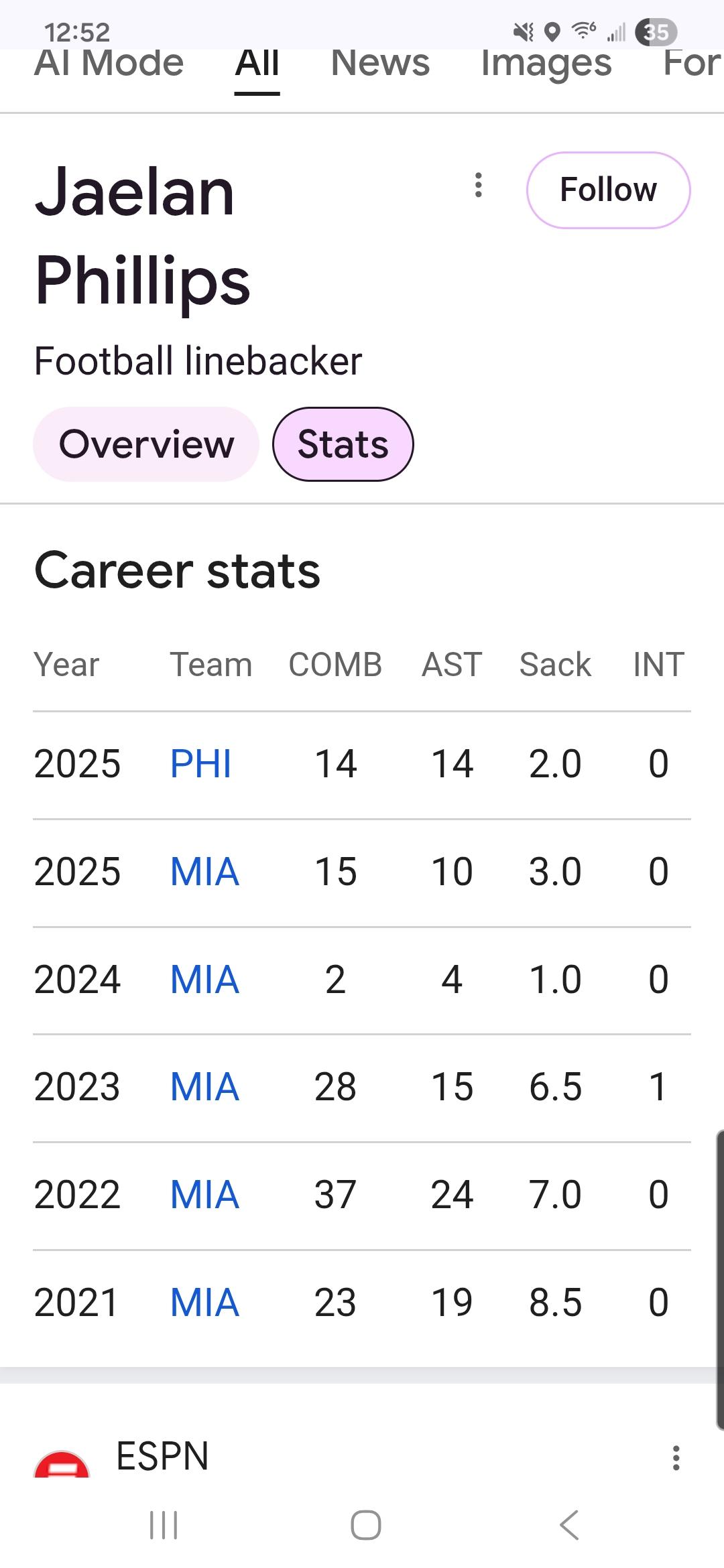Screen dimensions: 724x1568
Task: Open the recent apps switcher
Action: pos(164,1525)
